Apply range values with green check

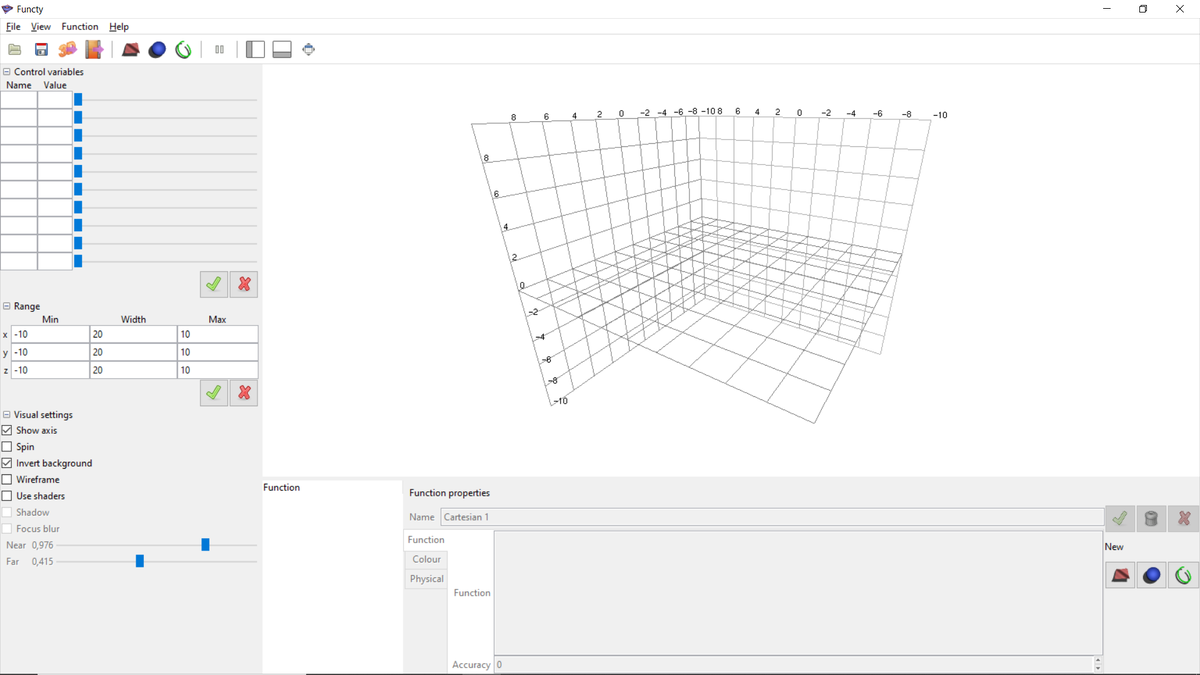point(214,393)
